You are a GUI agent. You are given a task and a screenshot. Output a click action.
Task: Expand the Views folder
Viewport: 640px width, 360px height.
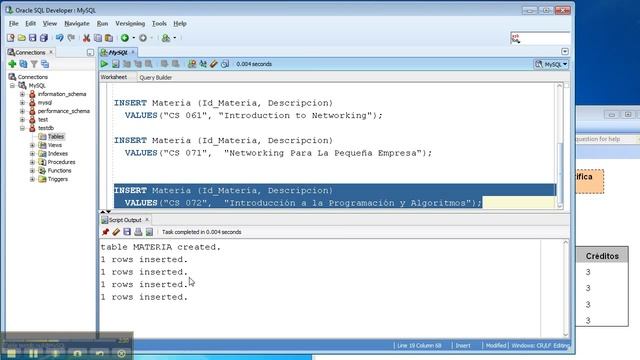pyautogui.click(x=32, y=145)
